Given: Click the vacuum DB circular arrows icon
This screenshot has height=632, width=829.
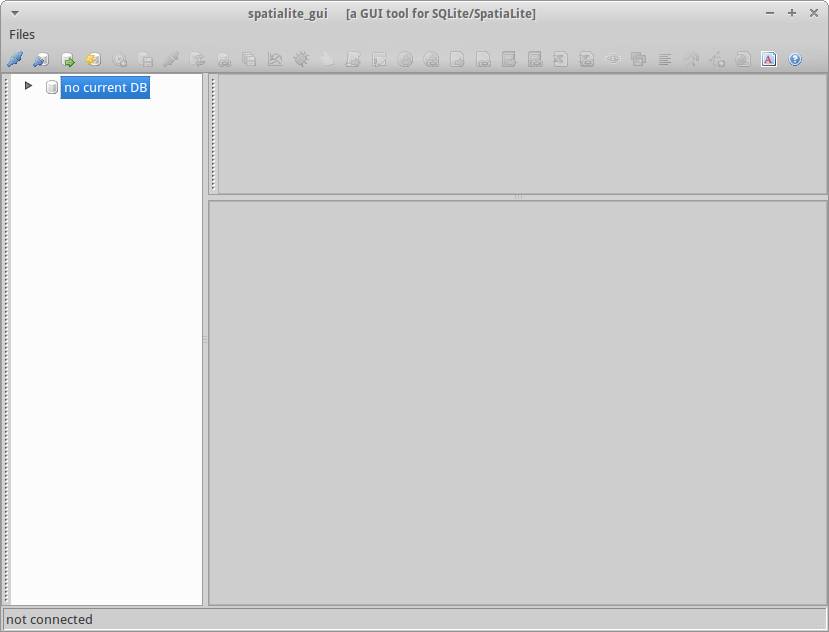Looking at the screenshot, I should 197,59.
